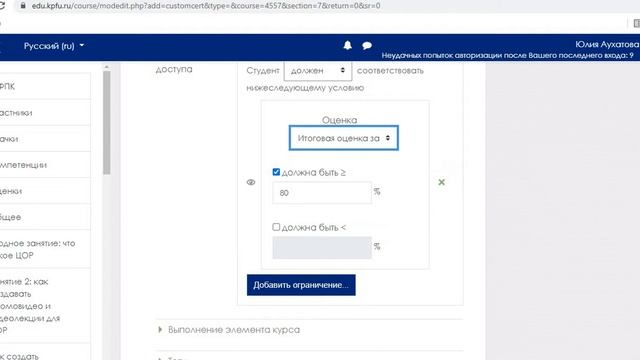This screenshot has height=360, width=640.
Task: Uncheck the 'должна быть ≥' checkbox
Action: click(276, 172)
